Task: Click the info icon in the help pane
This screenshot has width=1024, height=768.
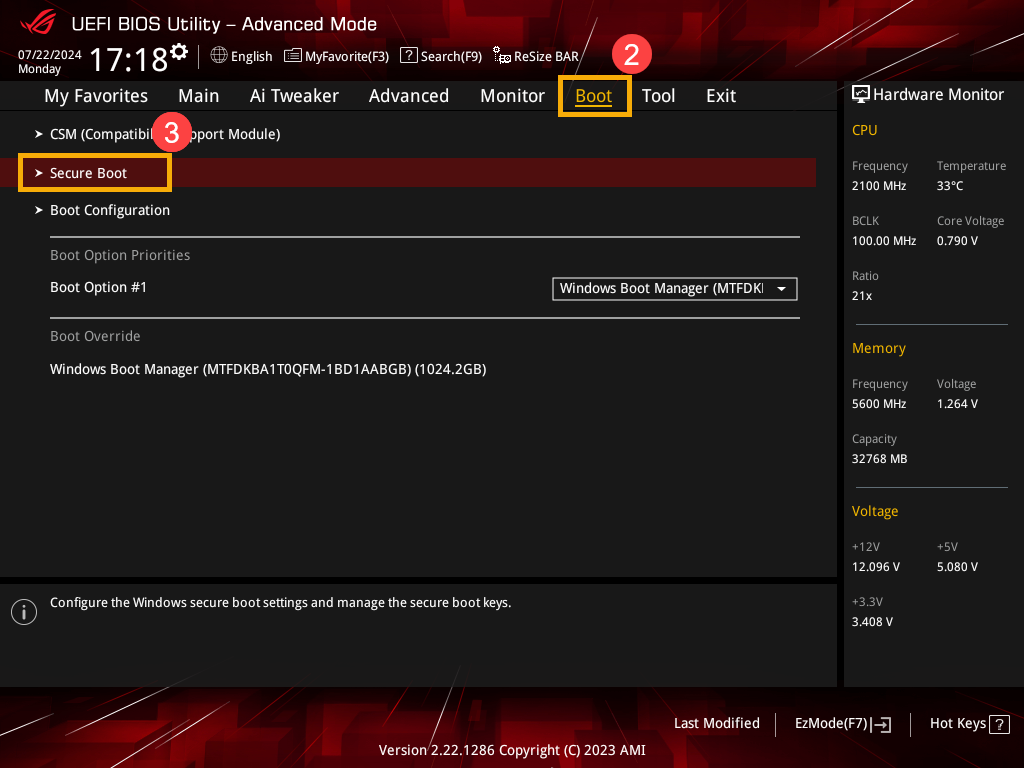Action: pos(23,612)
